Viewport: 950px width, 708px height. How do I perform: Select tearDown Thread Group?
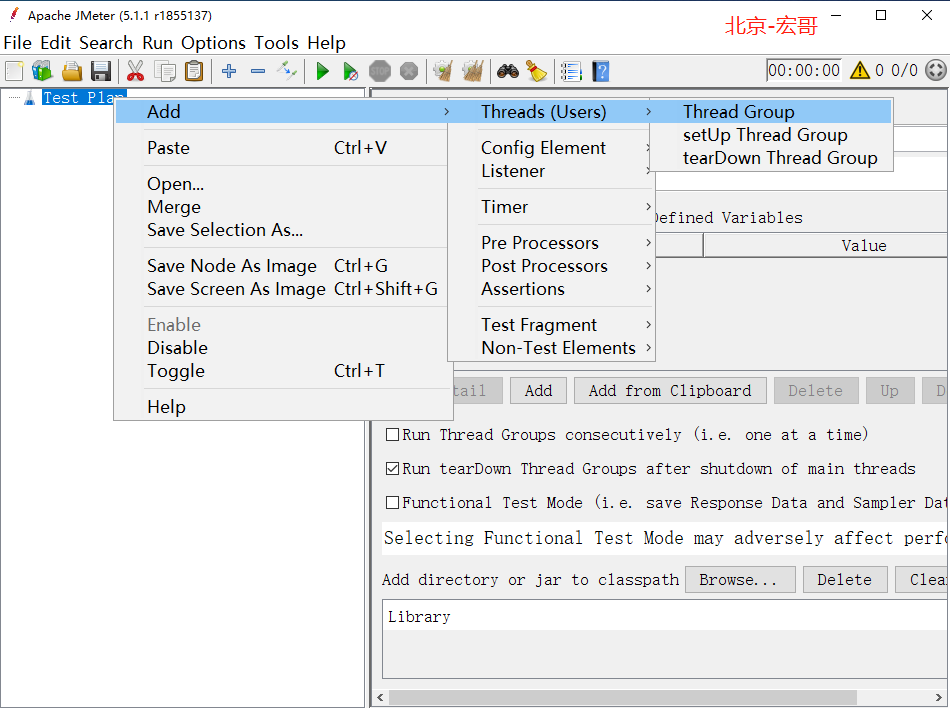771,157
